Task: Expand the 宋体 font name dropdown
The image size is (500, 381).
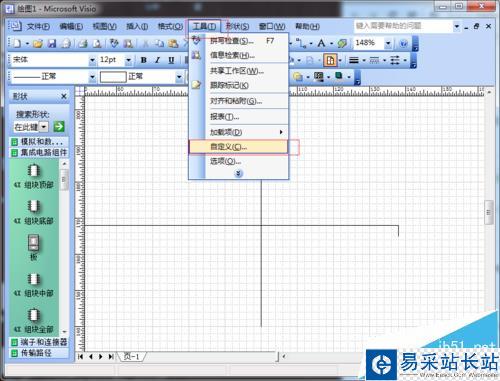Action: coord(92,60)
